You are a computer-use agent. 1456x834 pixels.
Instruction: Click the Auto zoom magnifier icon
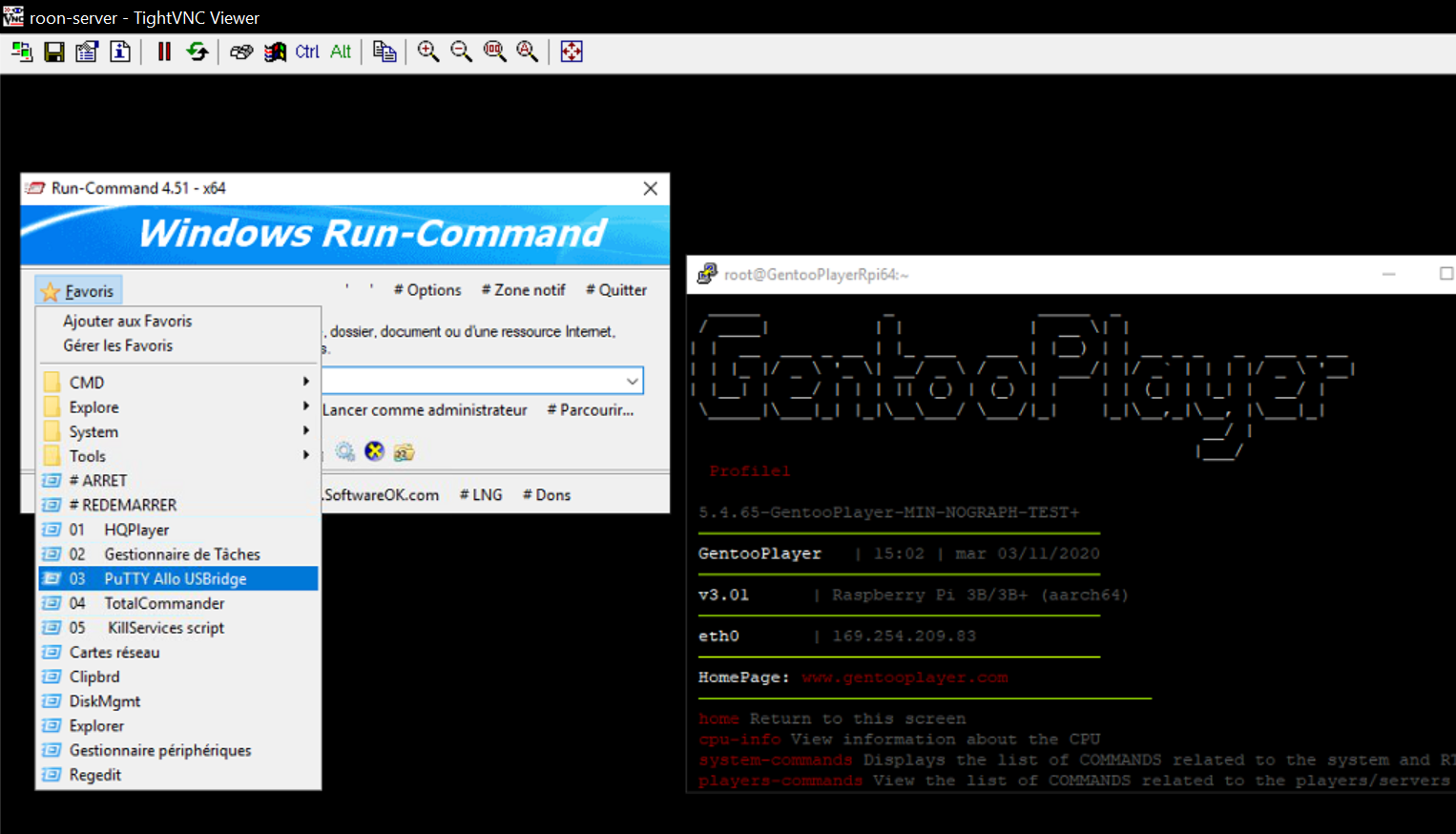[x=528, y=52]
